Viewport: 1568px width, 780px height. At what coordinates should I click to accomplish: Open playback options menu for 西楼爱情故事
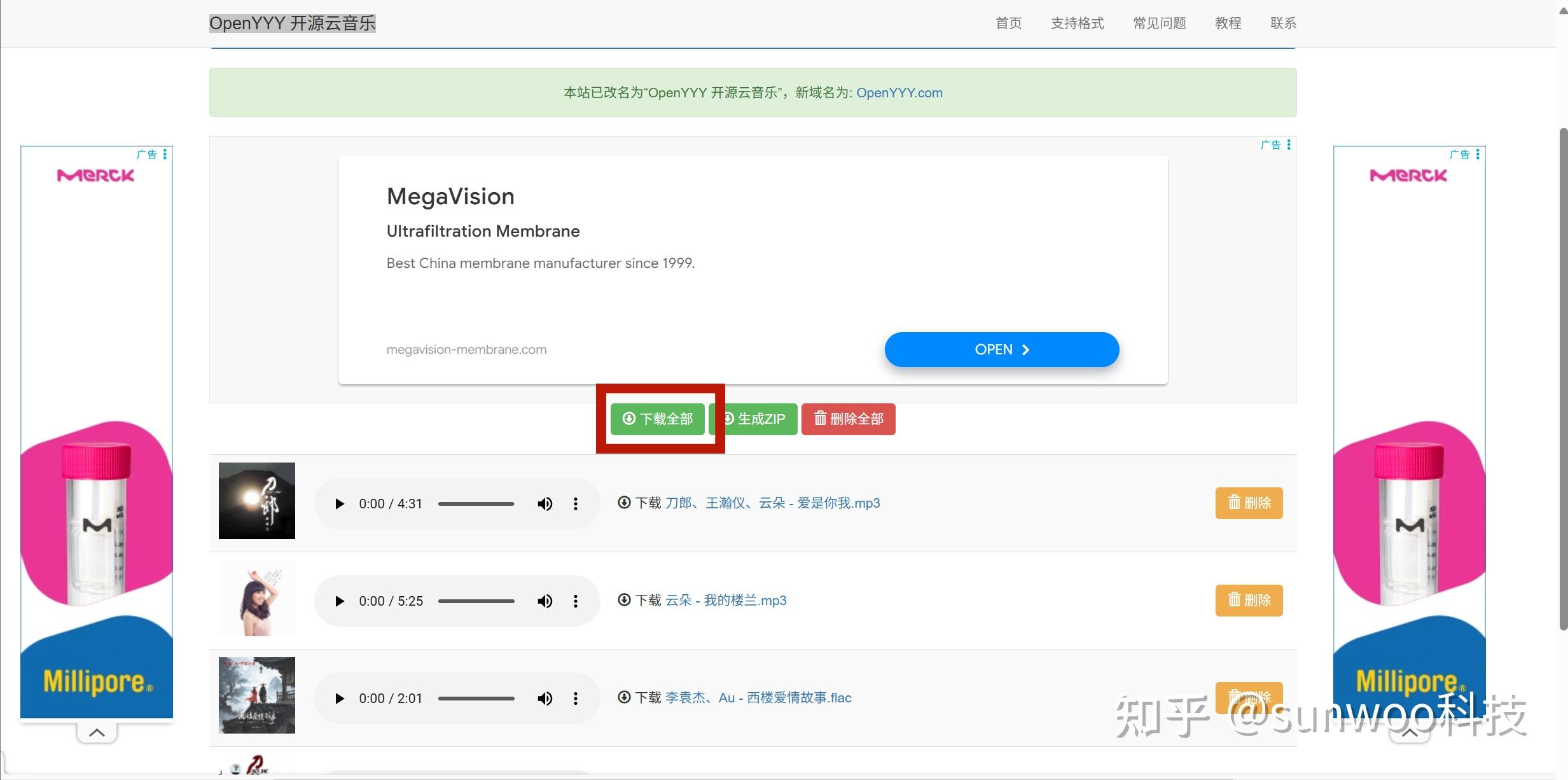click(x=575, y=698)
